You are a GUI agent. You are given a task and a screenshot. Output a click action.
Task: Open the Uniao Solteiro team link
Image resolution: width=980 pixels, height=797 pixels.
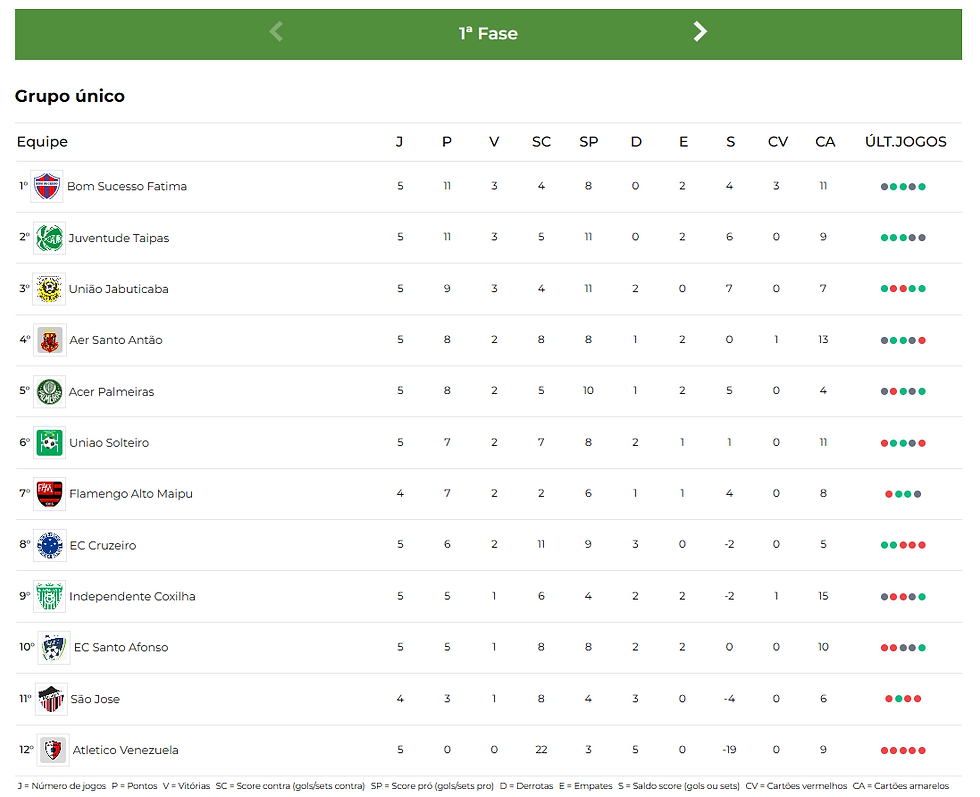tap(109, 443)
